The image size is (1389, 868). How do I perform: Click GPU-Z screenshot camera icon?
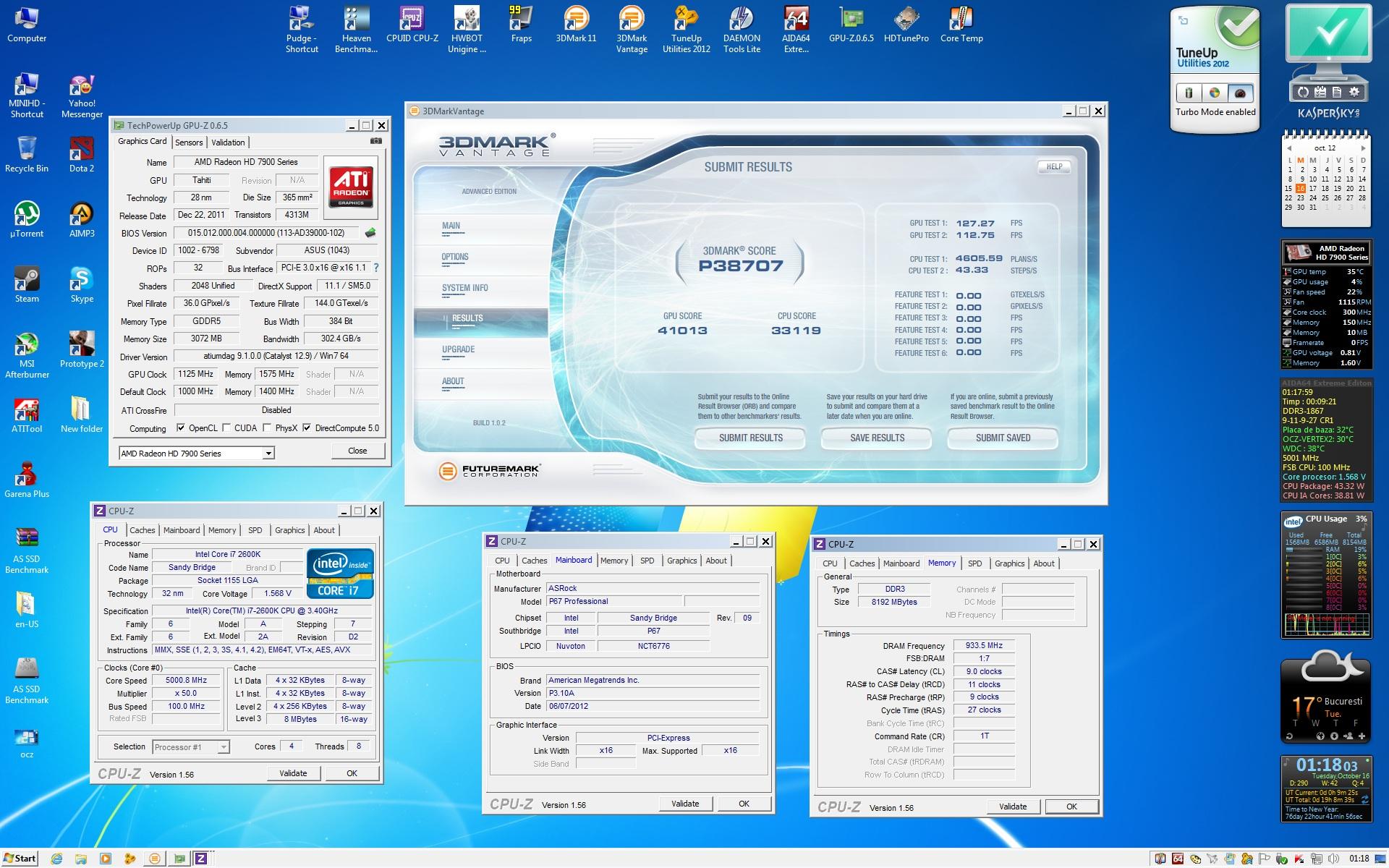pyautogui.click(x=375, y=141)
